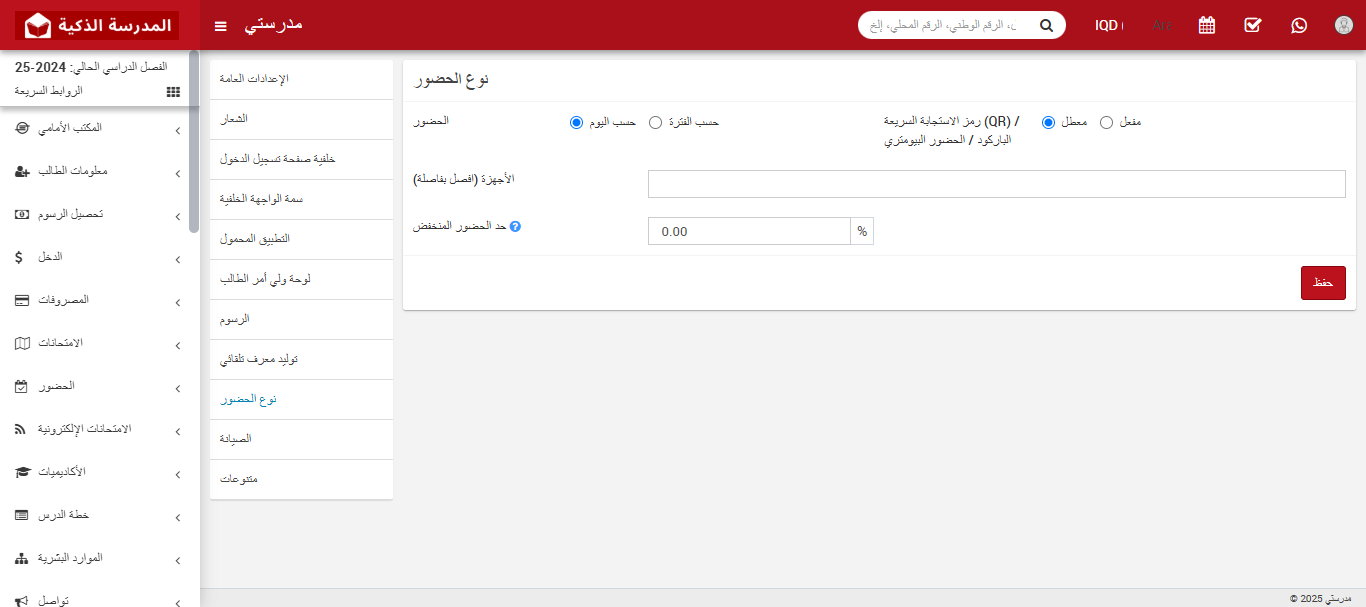Click help icon beside حد الحضور المنخفض
The width and height of the screenshot is (1366, 607).
tap(515, 226)
